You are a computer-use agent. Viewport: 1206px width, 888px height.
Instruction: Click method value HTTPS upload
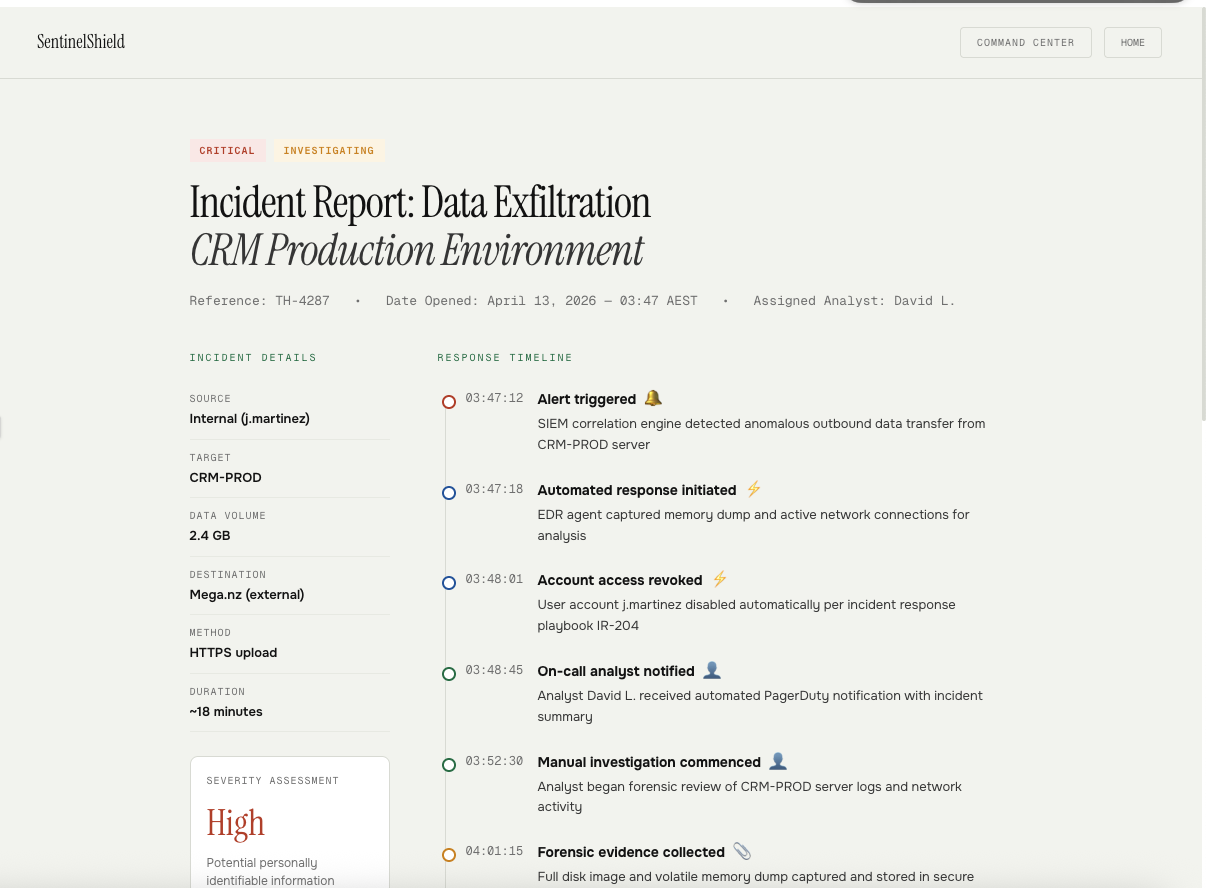coord(234,652)
